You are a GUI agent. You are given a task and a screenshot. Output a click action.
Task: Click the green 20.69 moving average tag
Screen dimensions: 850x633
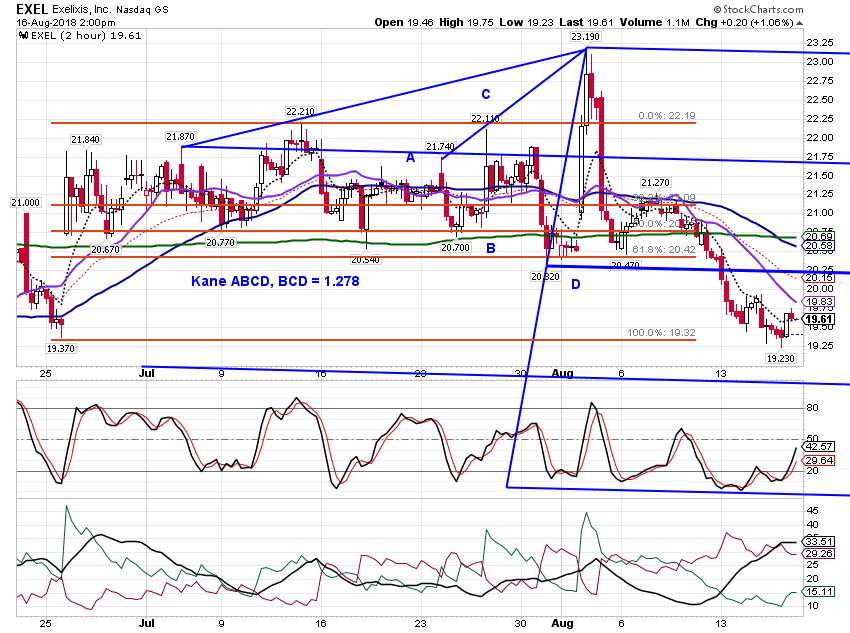point(819,236)
